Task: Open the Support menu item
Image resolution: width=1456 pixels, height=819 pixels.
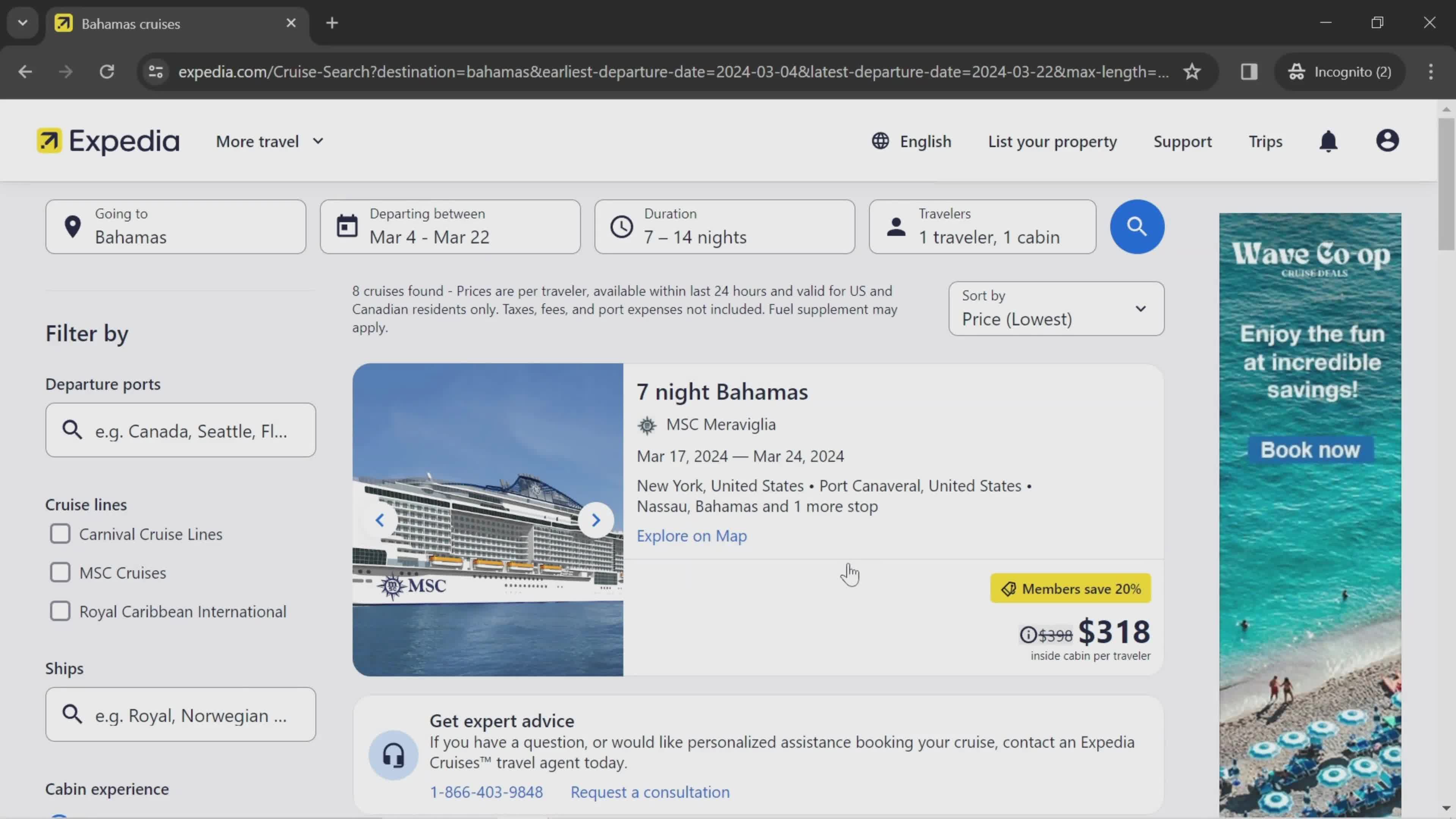Action: [x=1183, y=141]
